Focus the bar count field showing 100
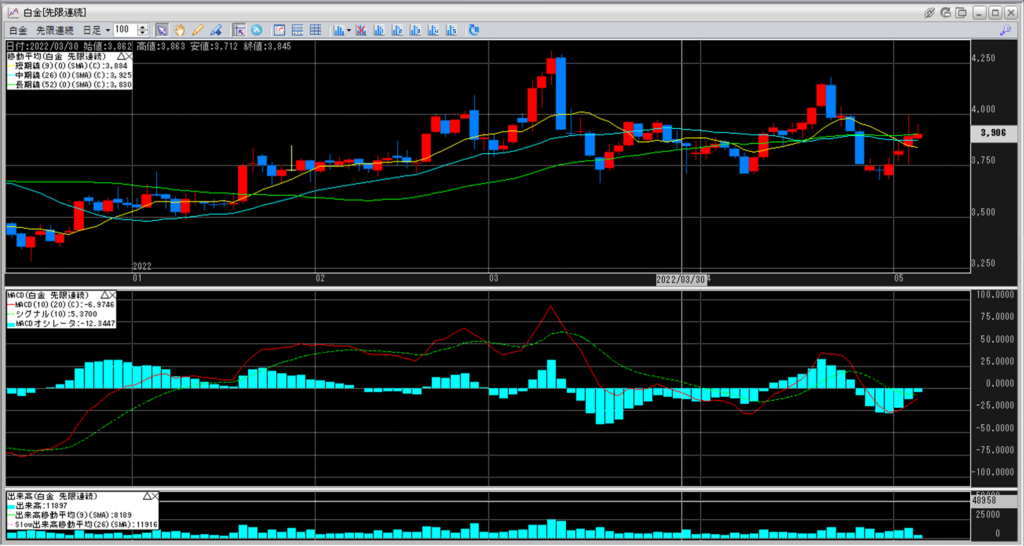This screenshot has width=1024, height=546. click(124, 30)
